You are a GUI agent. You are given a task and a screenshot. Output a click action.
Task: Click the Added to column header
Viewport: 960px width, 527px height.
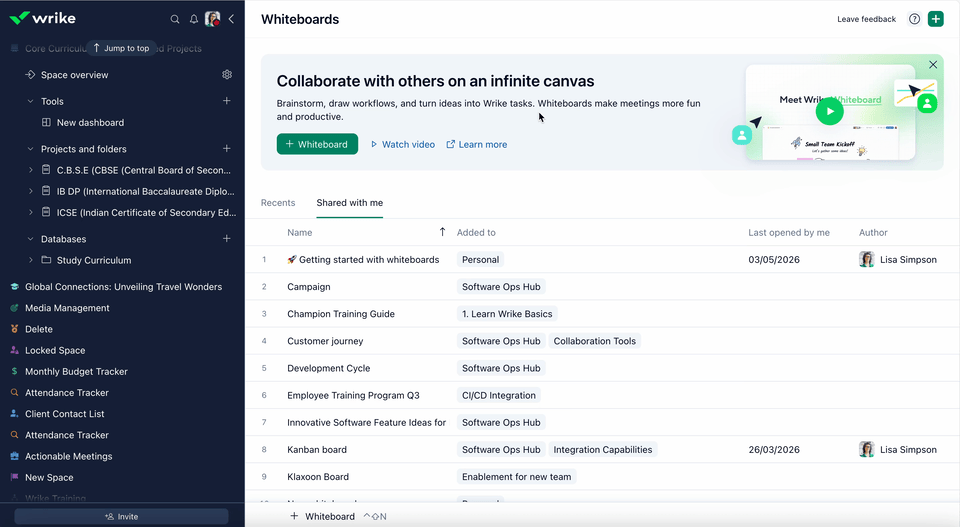[476, 233]
